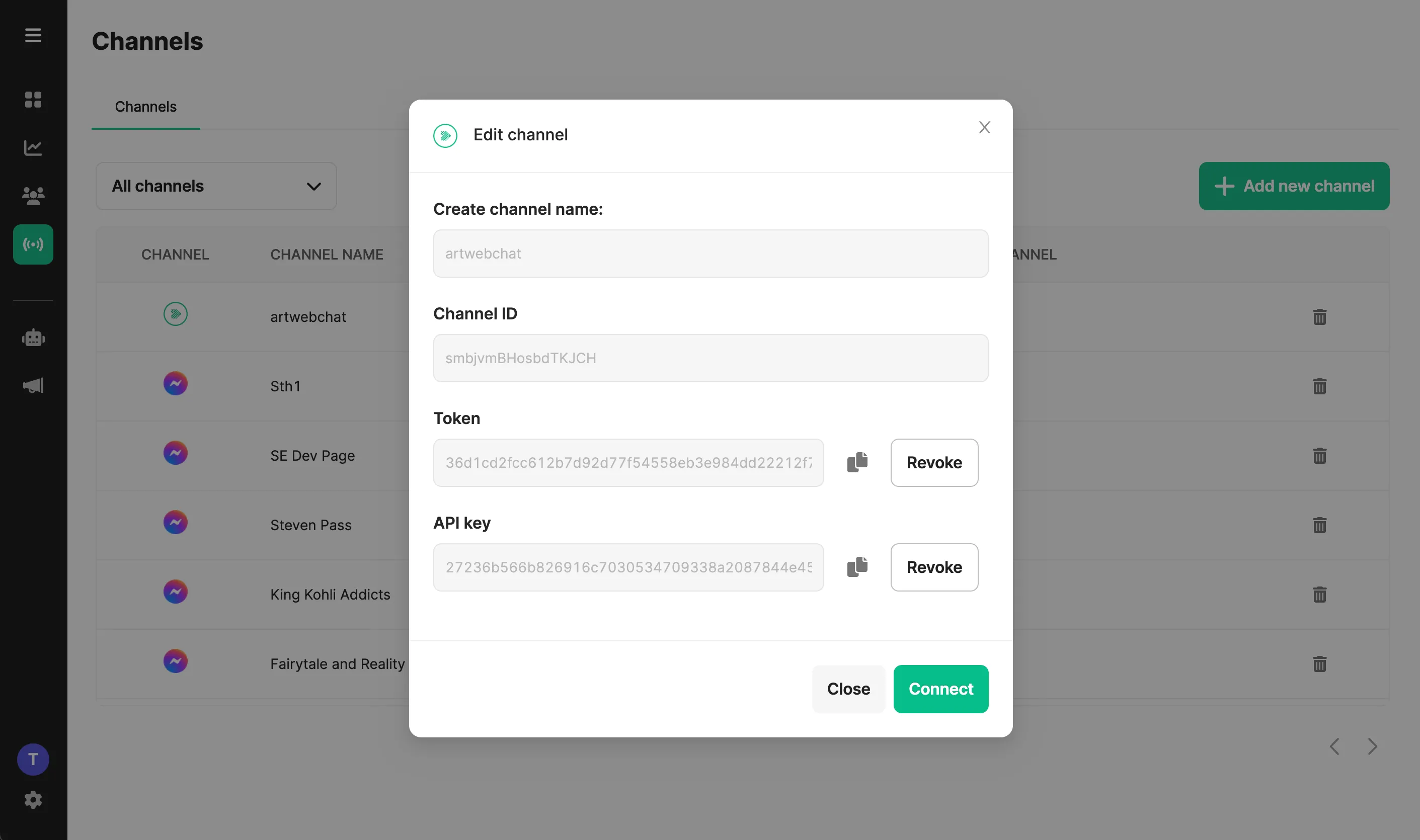Delete the Sth1 channel via trash icon
The image size is (1420, 840).
(x=1319, y=386)
